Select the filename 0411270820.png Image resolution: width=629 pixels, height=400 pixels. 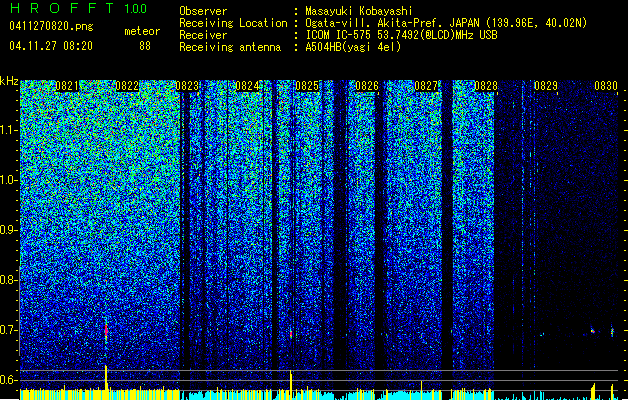(x=51, y=27)
